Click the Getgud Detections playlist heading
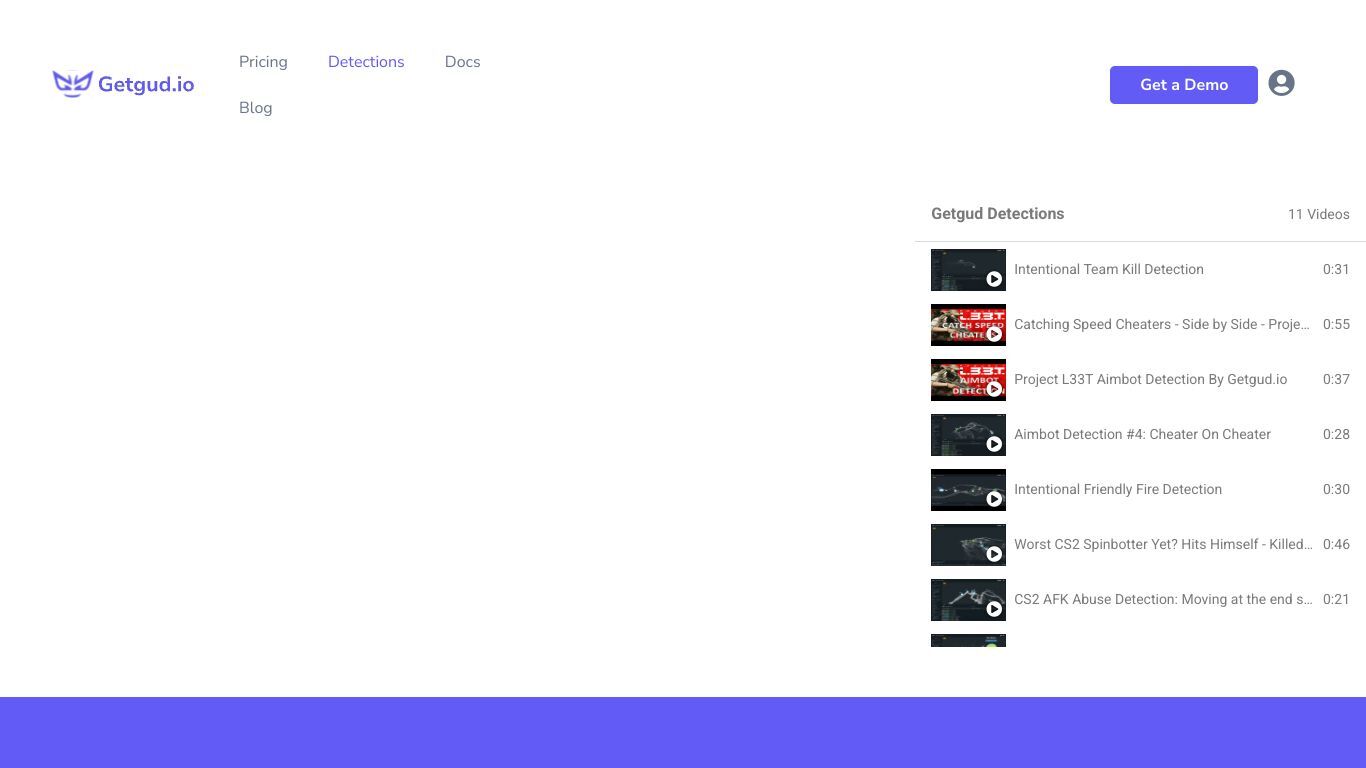This screenshot has width=1366, height=768. click(997, 214)
